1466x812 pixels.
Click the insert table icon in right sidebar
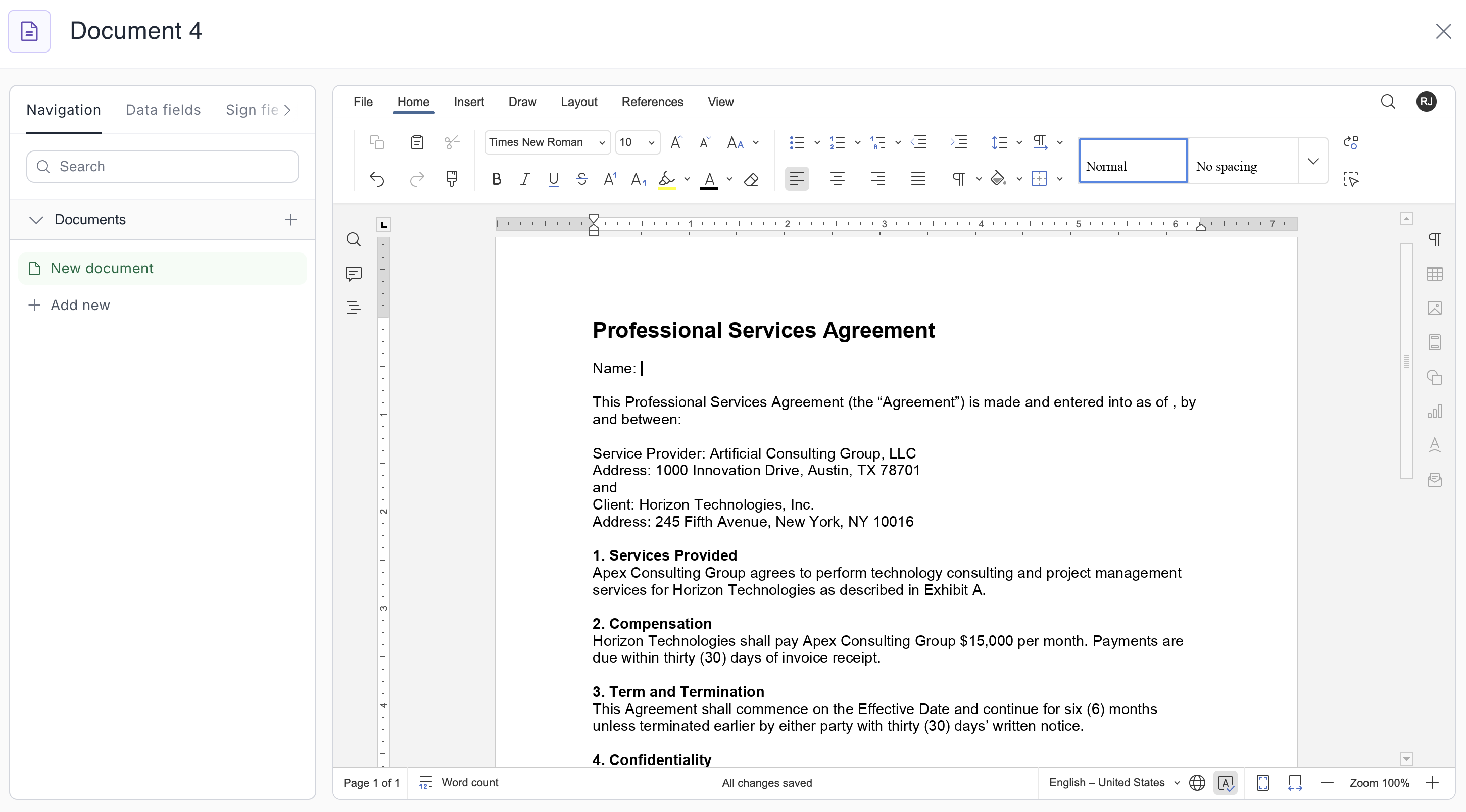point(1434,274)
